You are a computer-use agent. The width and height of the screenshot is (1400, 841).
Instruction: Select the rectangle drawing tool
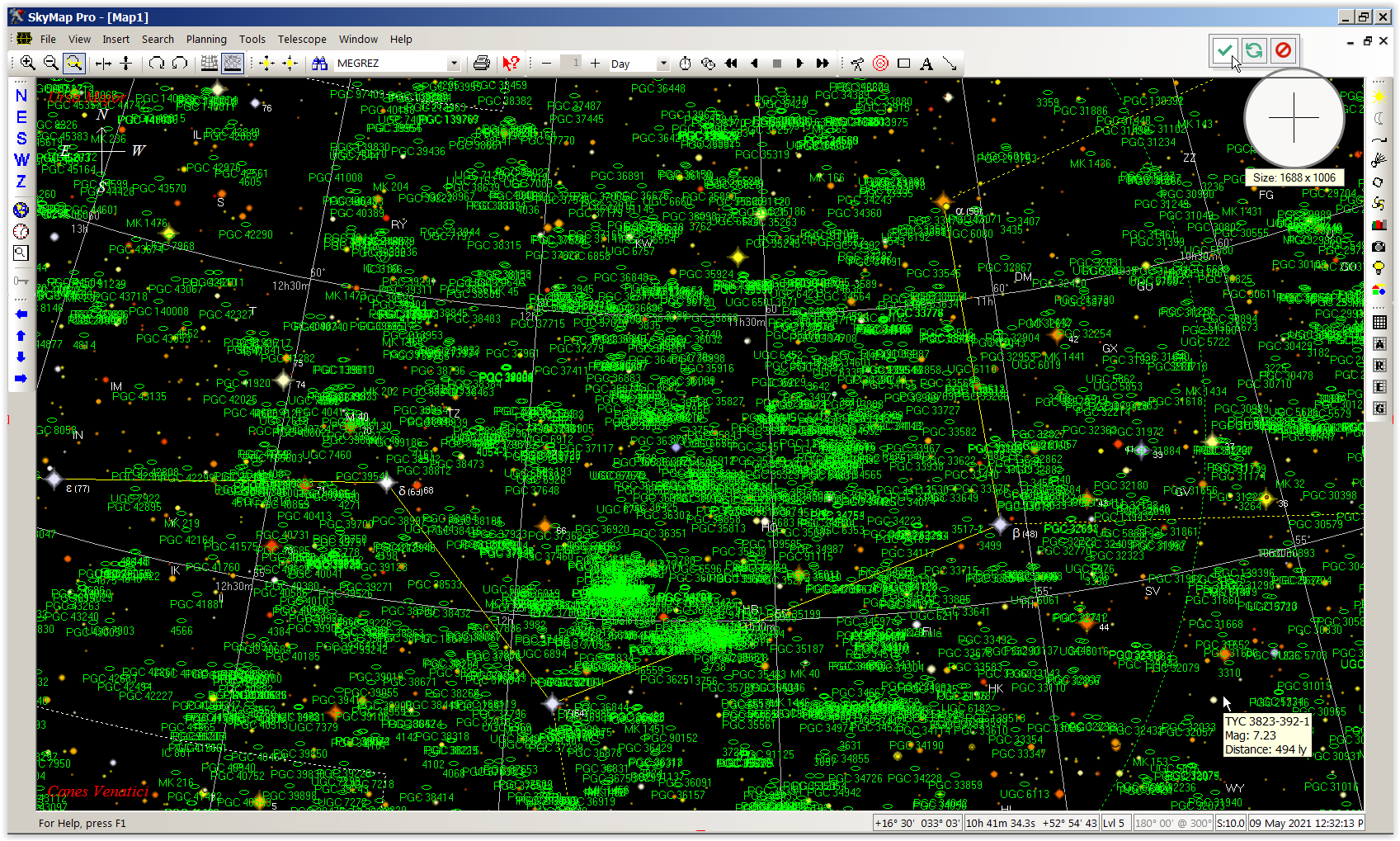(904, 64)
